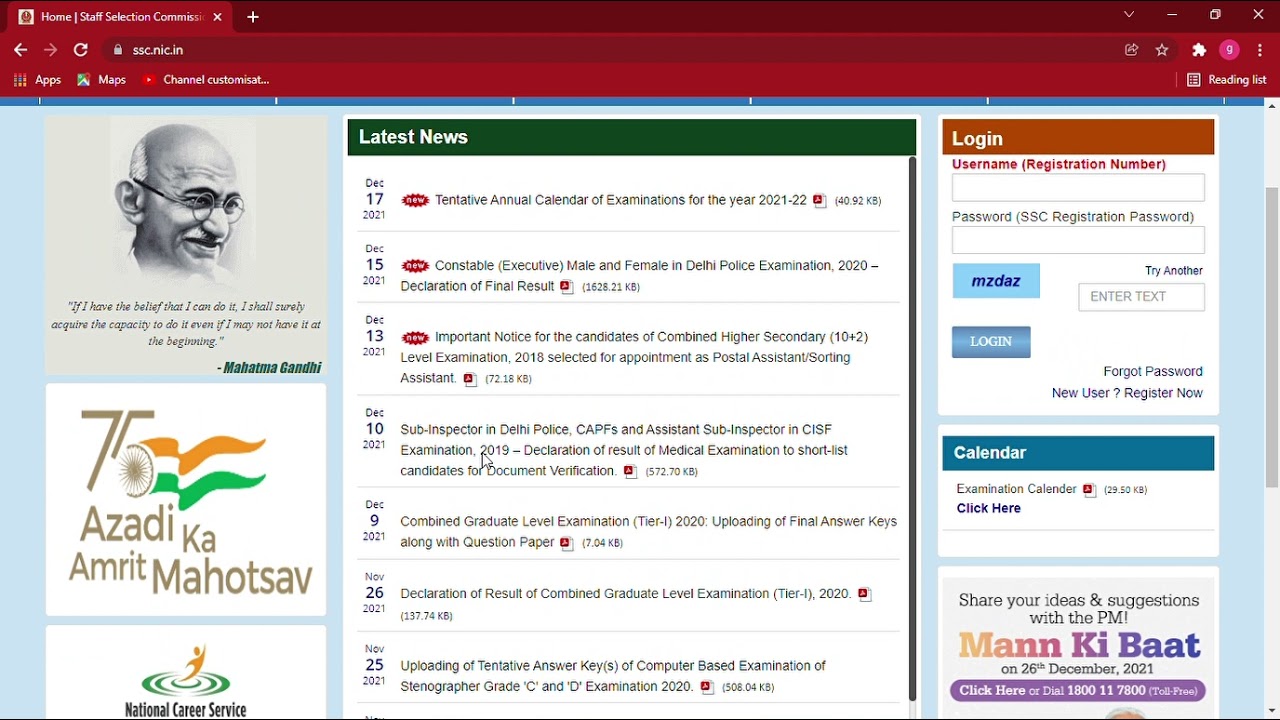Click the LOGIN button

tap(991, 342)
